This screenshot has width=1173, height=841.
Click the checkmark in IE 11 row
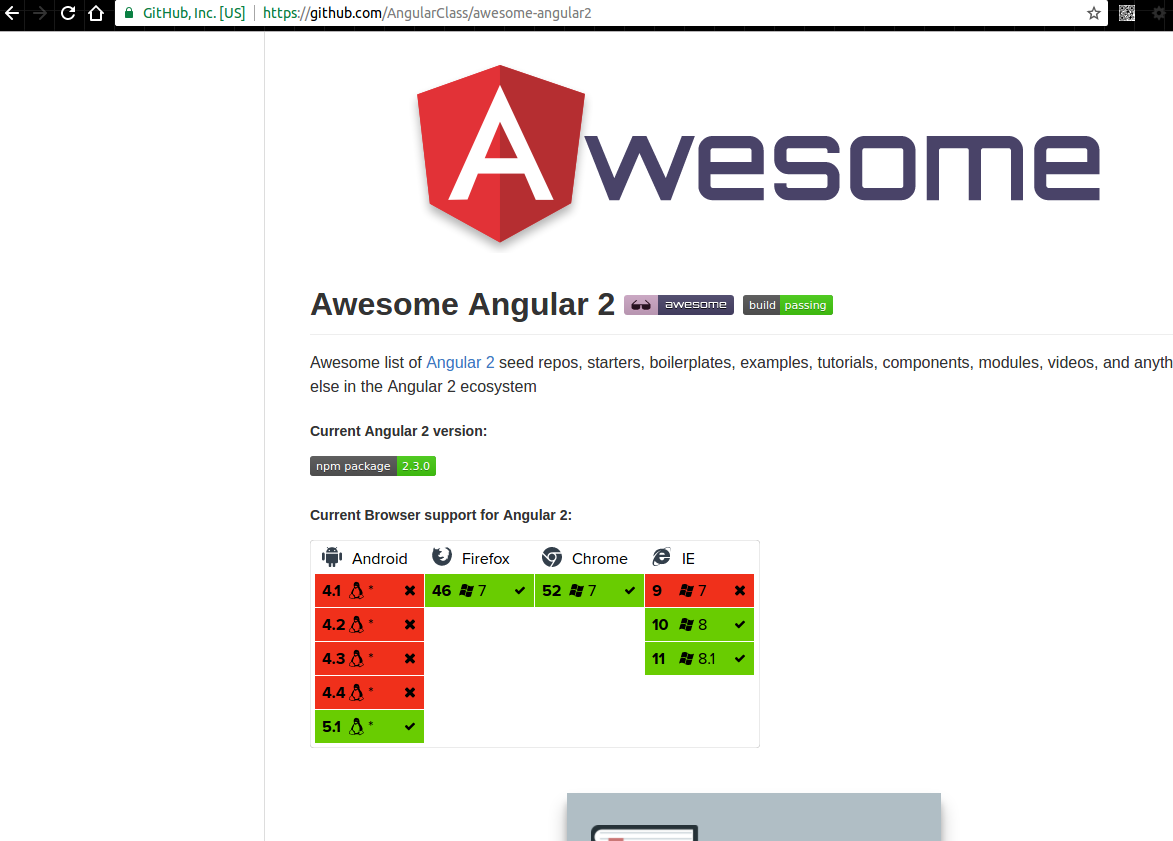(x=740, y=658)
